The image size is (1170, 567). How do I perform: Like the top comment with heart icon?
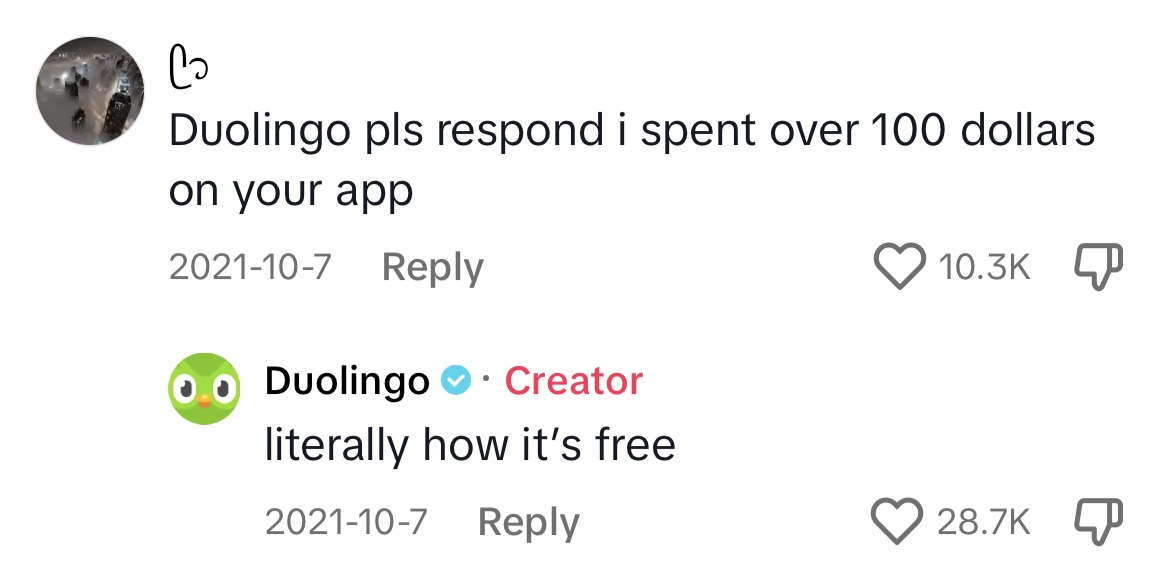[x=898, y=268]
